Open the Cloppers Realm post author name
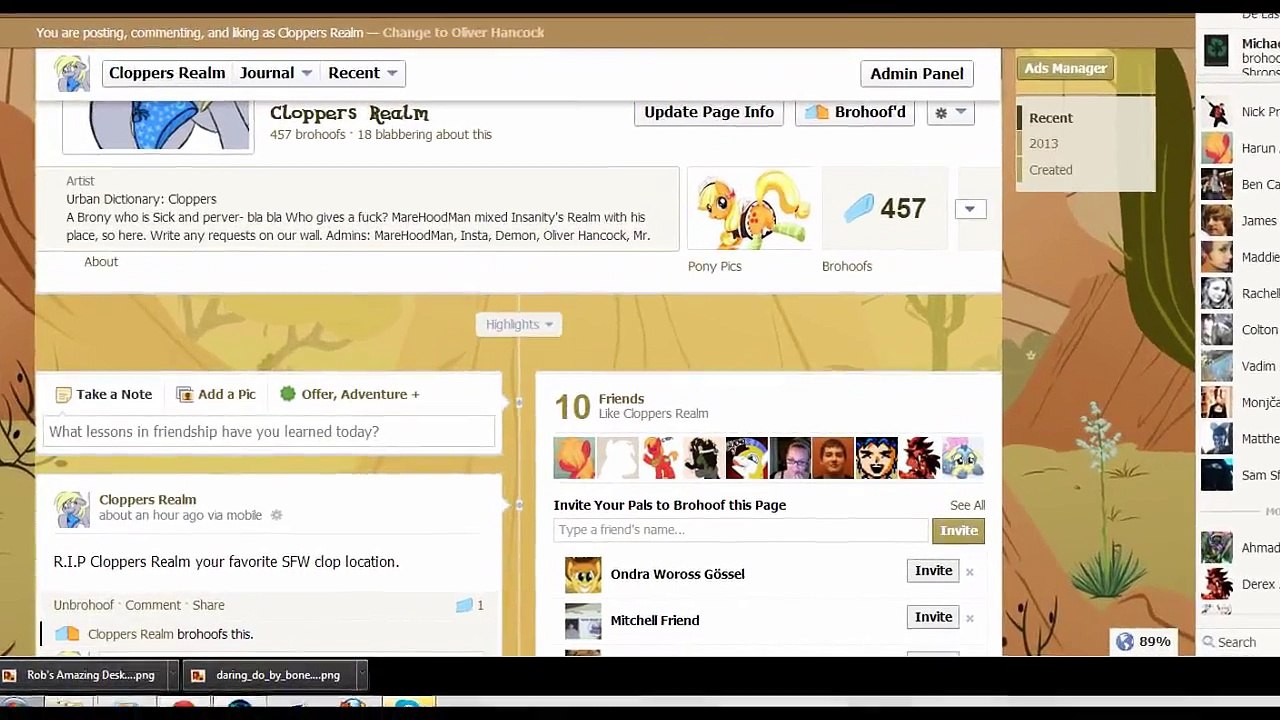This screenshot has width=1280, height=720. click(147, 500)
